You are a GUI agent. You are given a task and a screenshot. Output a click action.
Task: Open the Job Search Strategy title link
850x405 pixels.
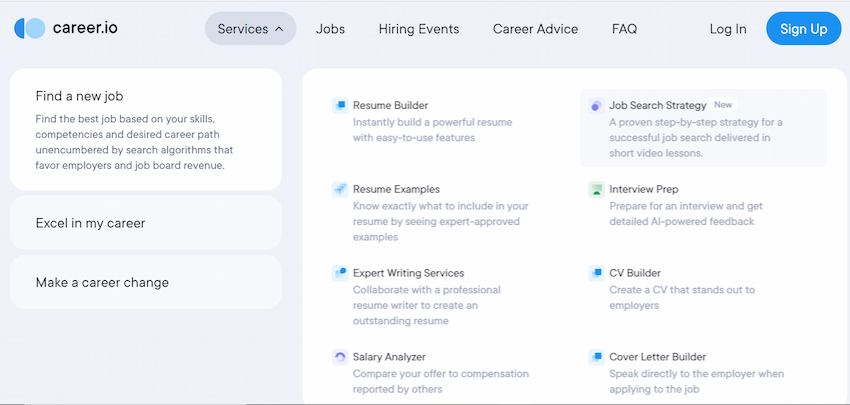click(658, 105)
